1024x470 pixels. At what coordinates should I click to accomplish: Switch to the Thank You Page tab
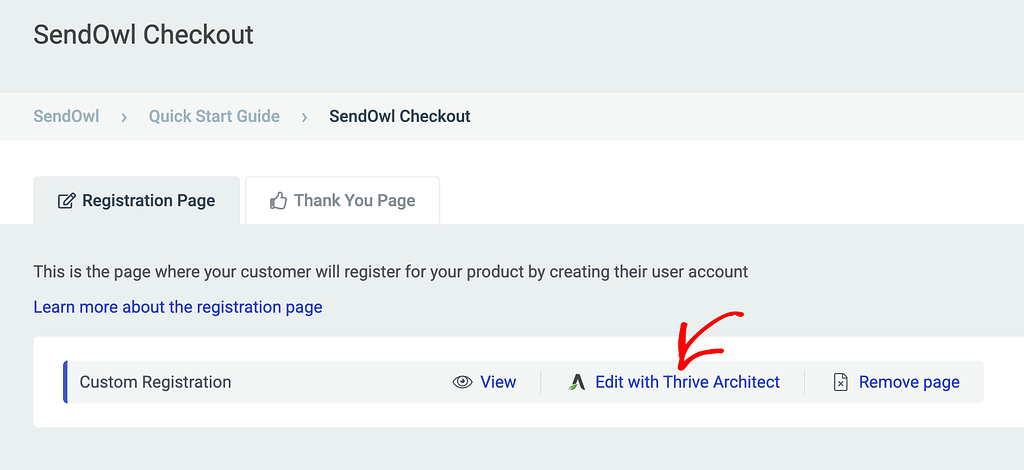[x=342, y=200]
